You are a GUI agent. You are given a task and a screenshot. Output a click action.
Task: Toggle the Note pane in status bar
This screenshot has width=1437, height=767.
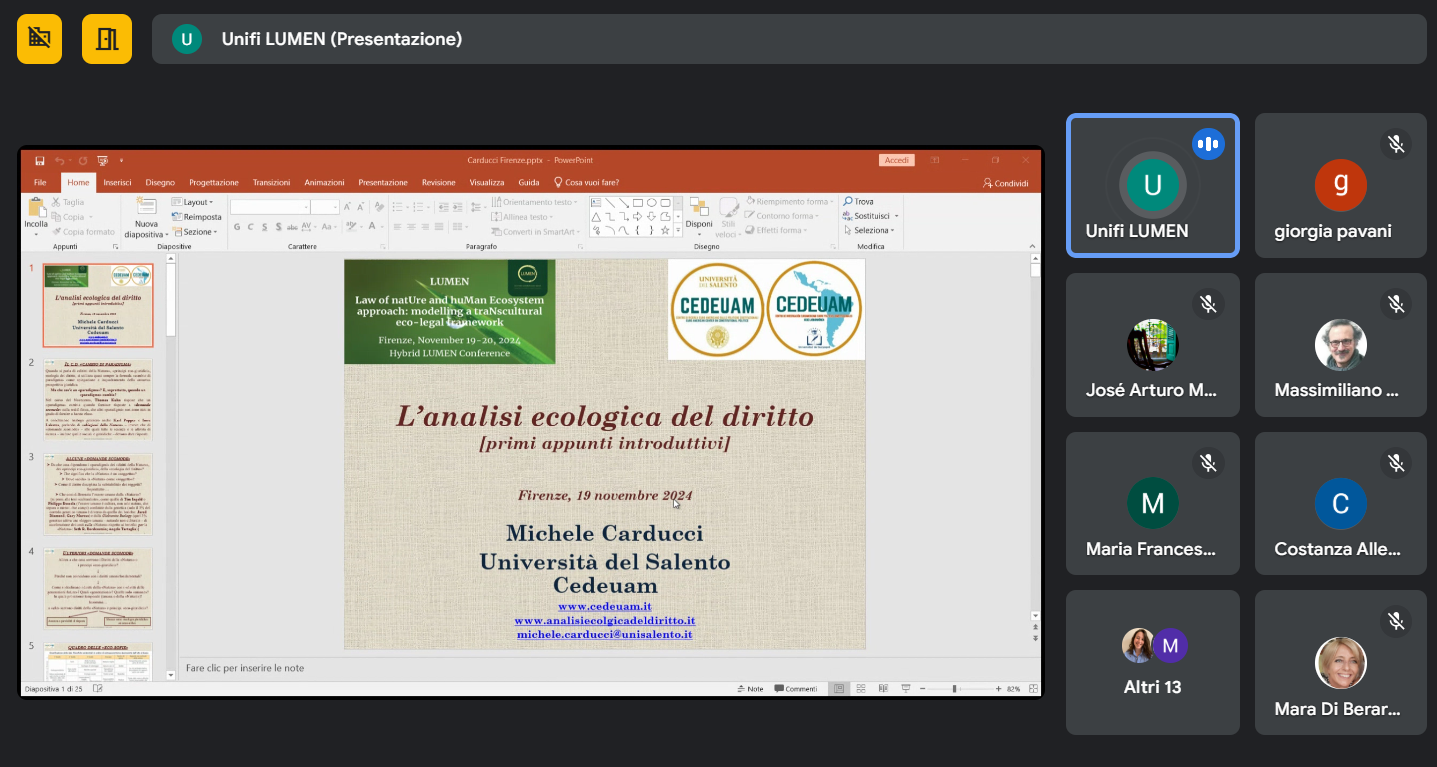[750, 689]
